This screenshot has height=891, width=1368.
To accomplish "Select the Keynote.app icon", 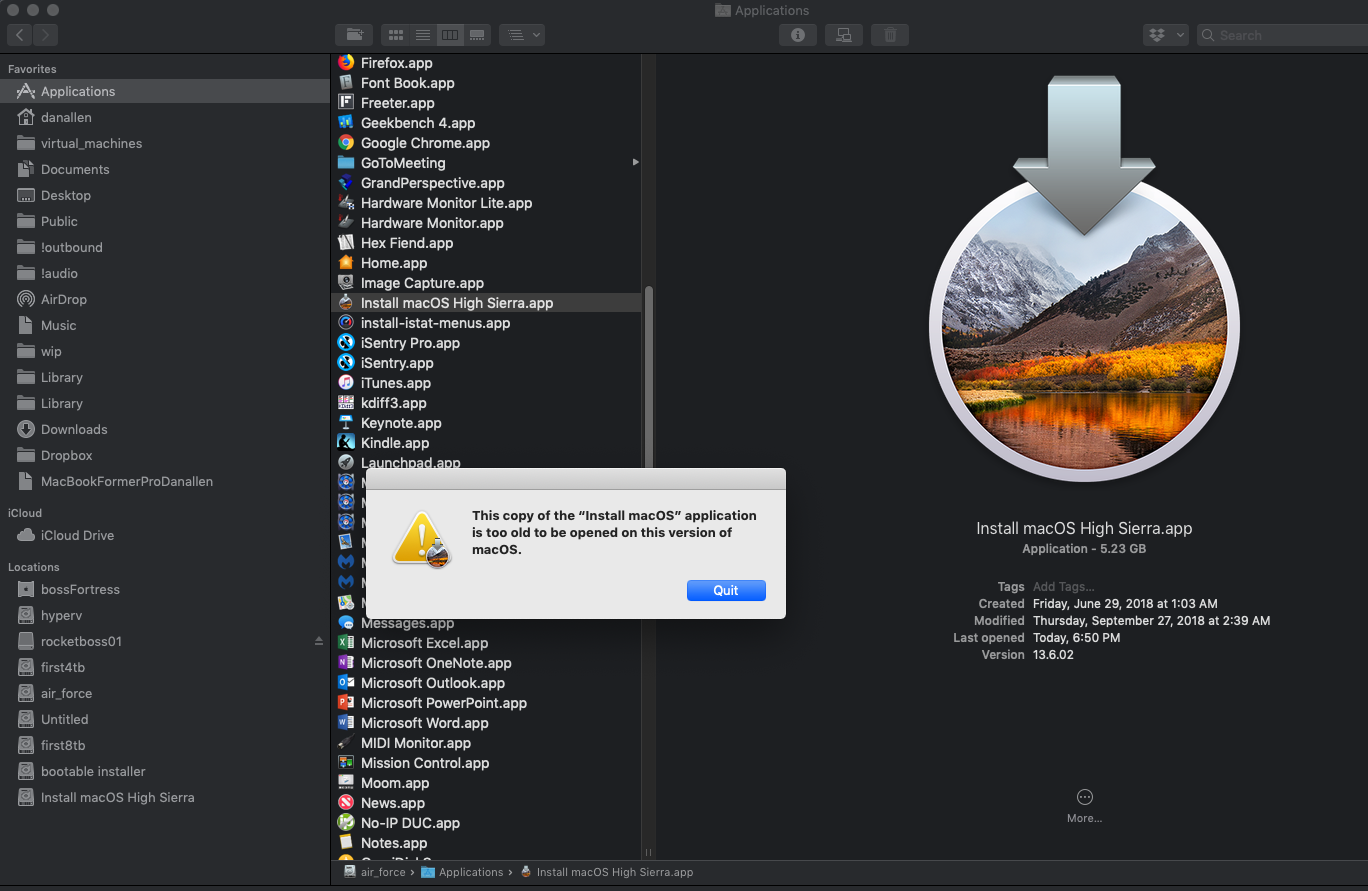I will tap(346, 423).
